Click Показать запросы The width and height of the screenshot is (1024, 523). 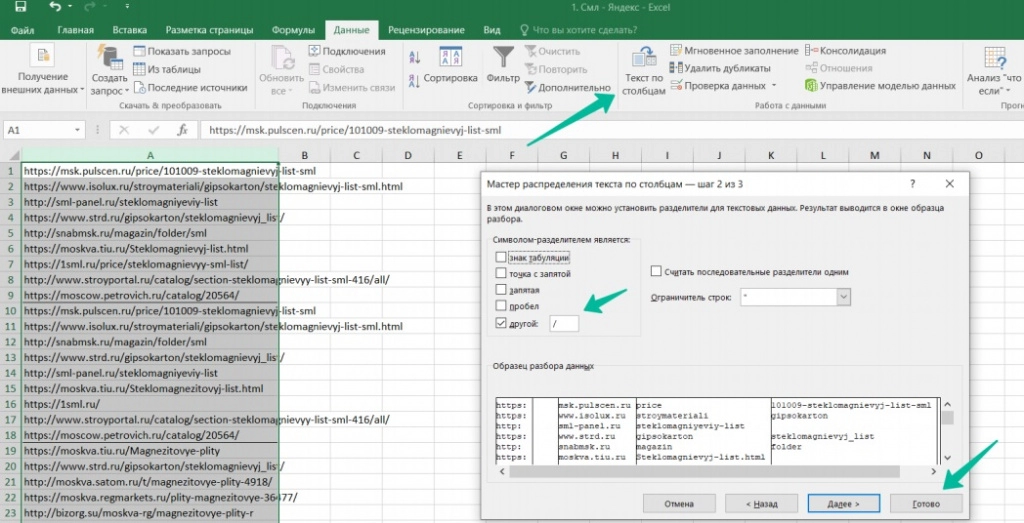(182, 51)
